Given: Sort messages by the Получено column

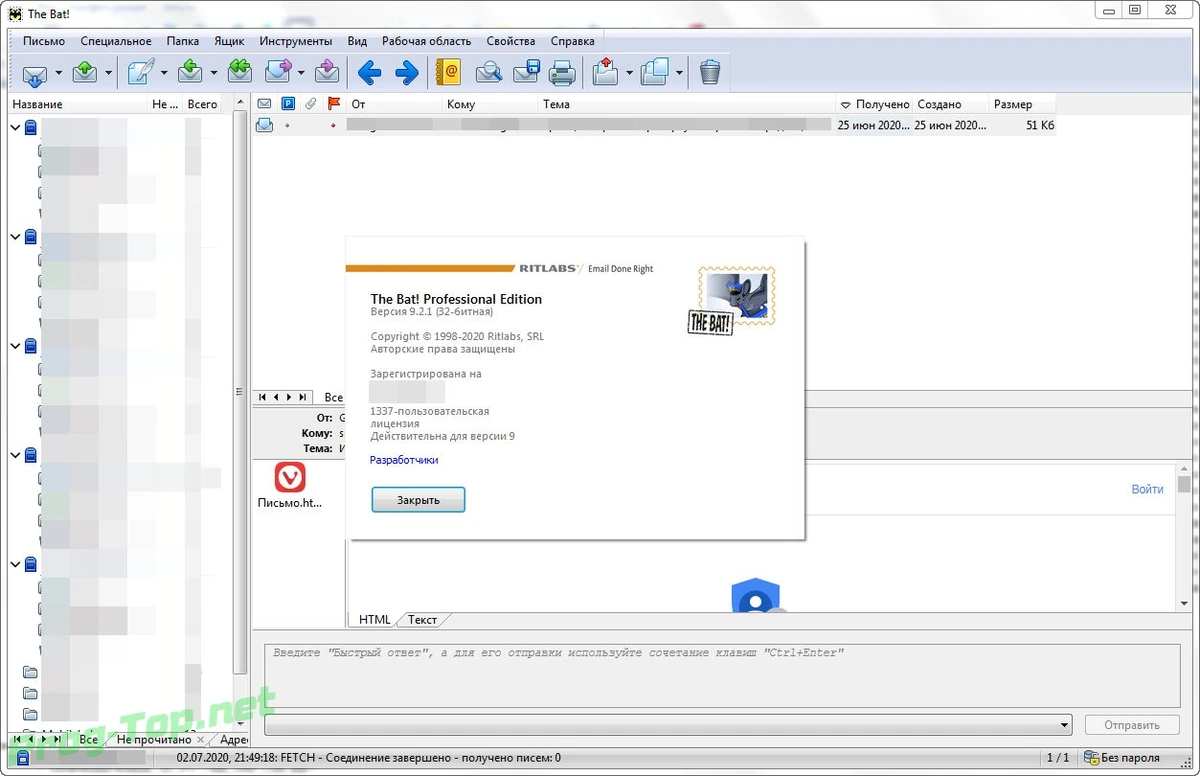Looking at the screenshot, I should point(874,104).
